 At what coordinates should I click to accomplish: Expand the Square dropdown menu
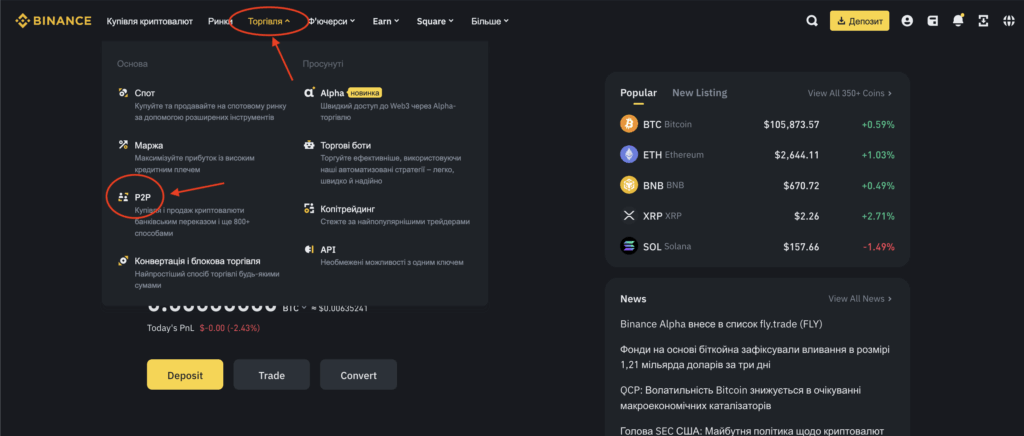coord(435,20)
